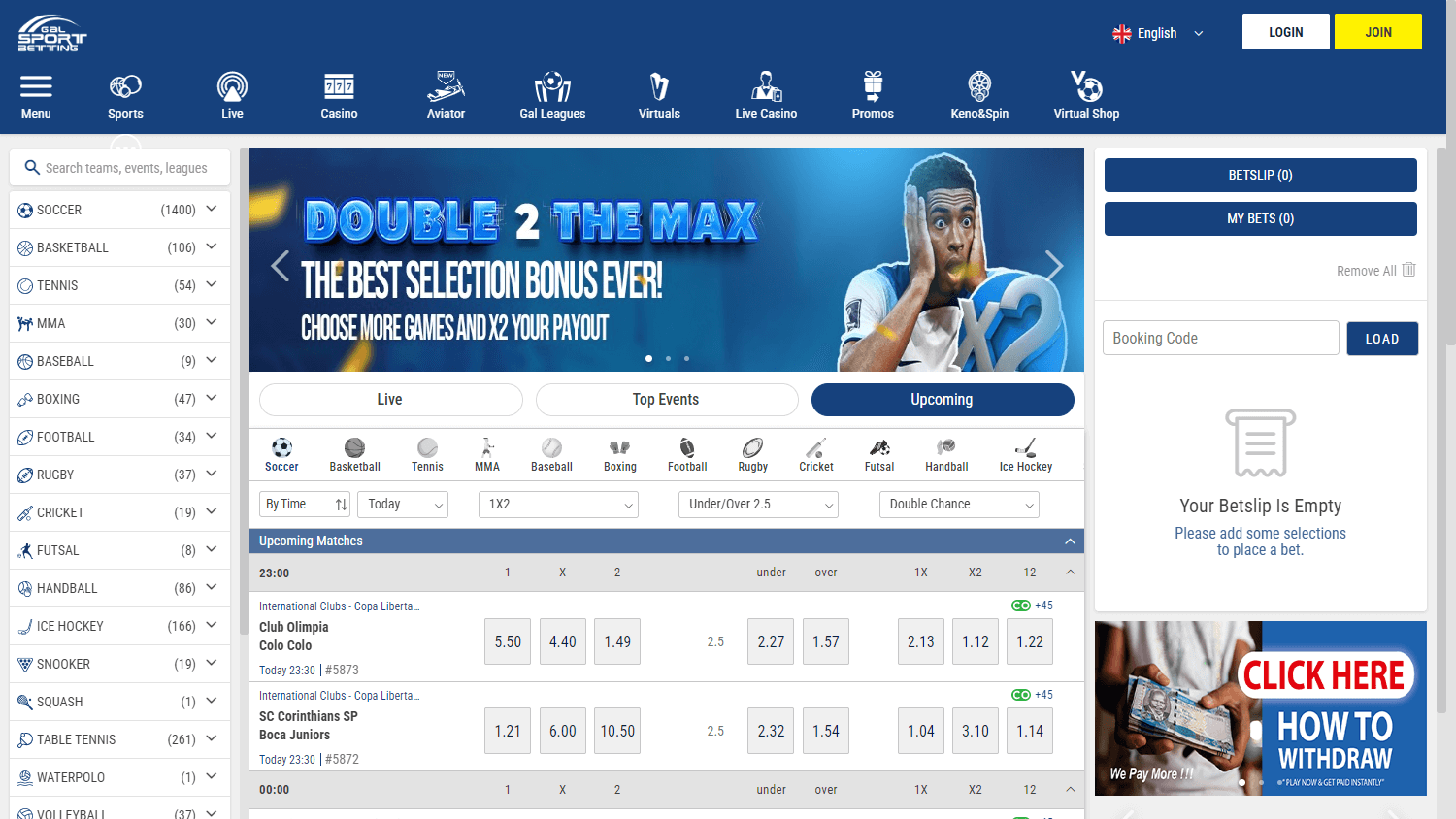Click the LOAD booking code button

coord(1382,339)
